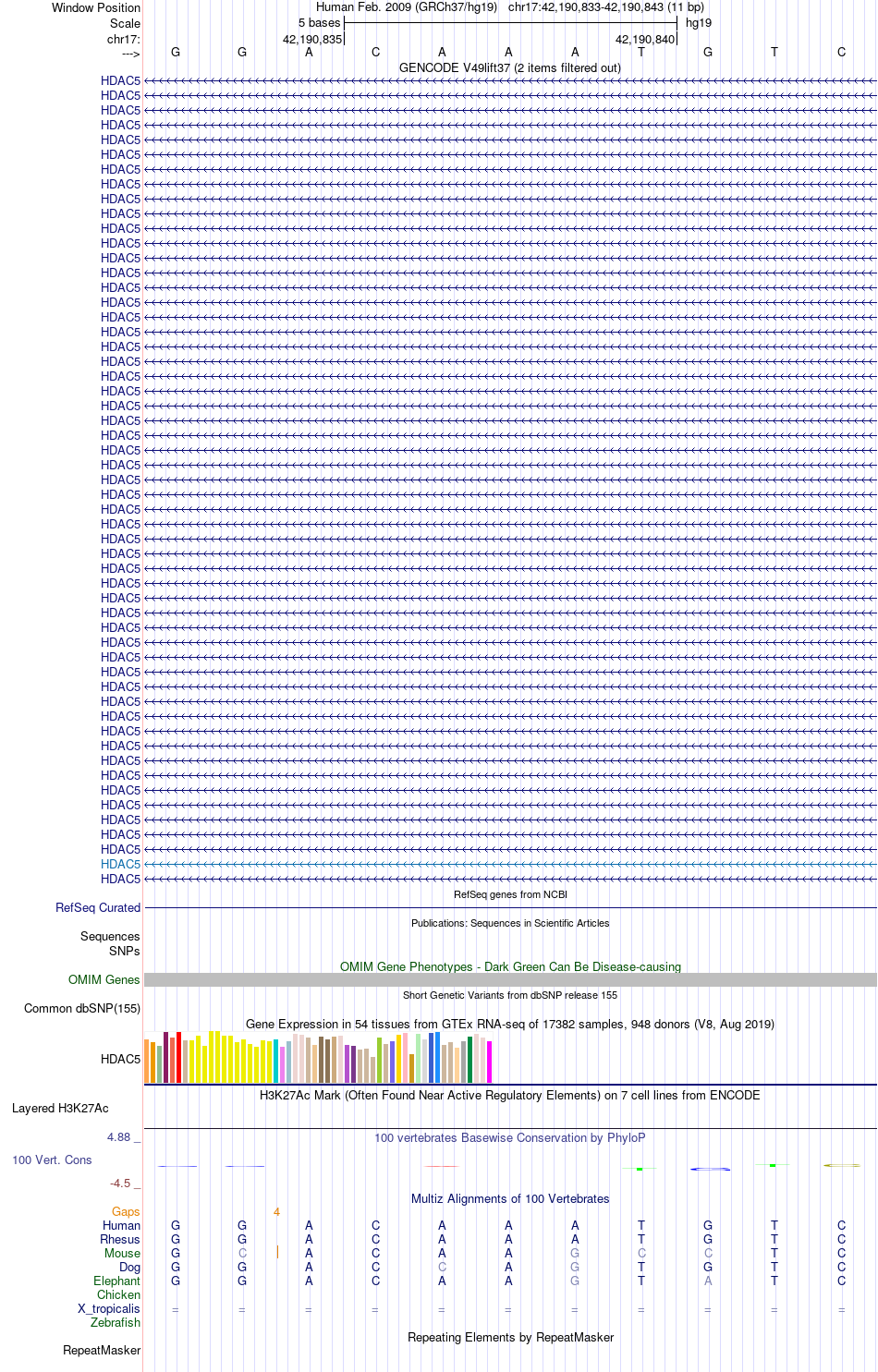Click the gray OMIM Genes bar
Viewport: 878px width, 1372px height.
[510, 980]
